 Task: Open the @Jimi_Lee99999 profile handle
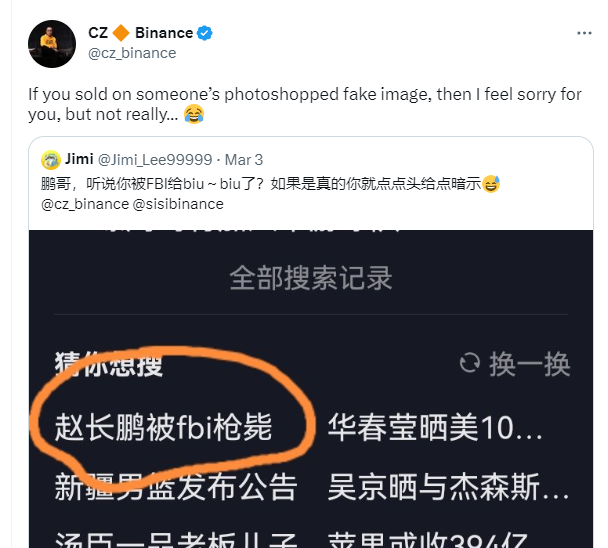click(x=155, y=160)
